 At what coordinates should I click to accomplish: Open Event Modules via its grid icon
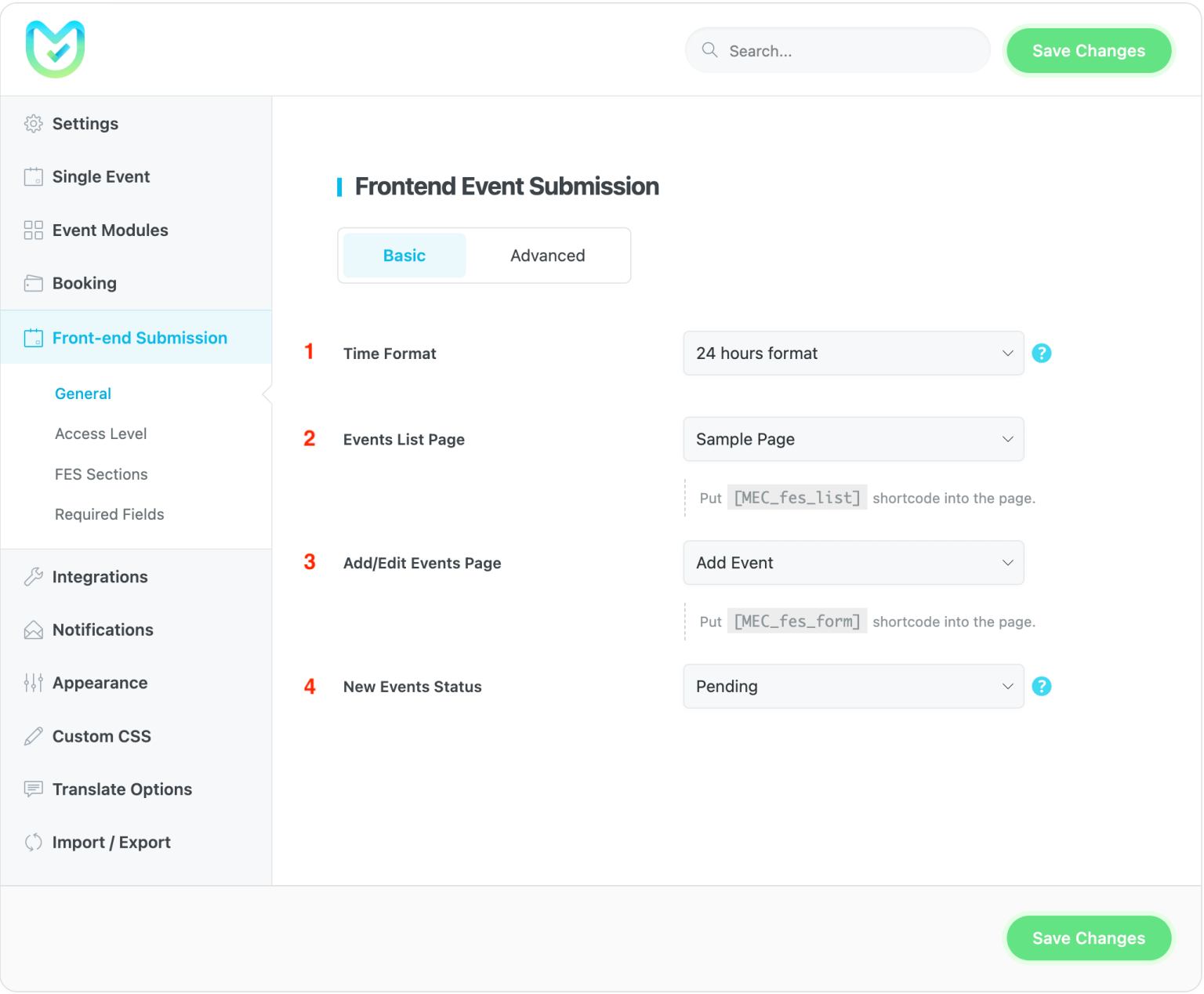33,230
